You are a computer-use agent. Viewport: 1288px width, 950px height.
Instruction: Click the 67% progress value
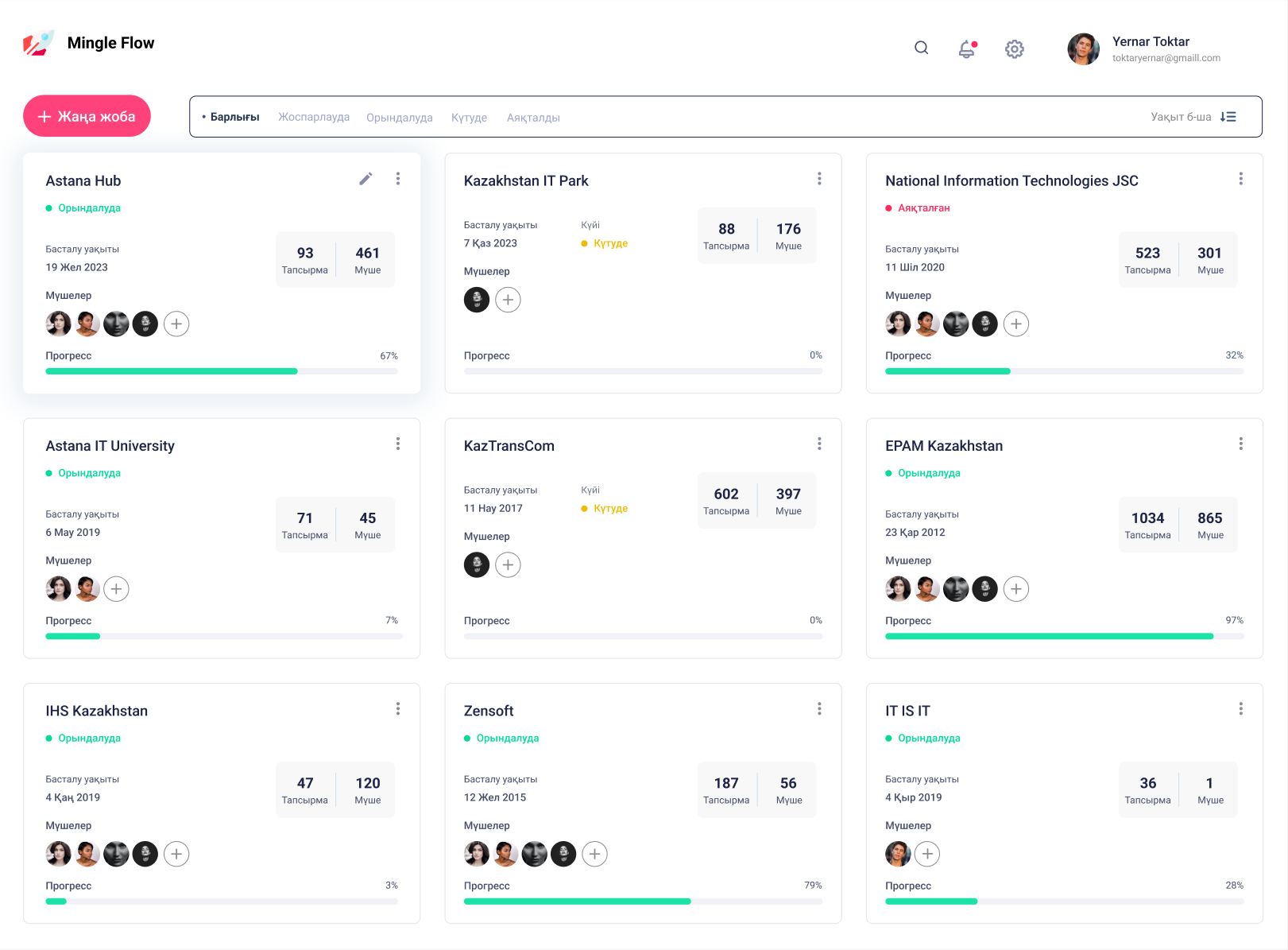tap(389, 355)
